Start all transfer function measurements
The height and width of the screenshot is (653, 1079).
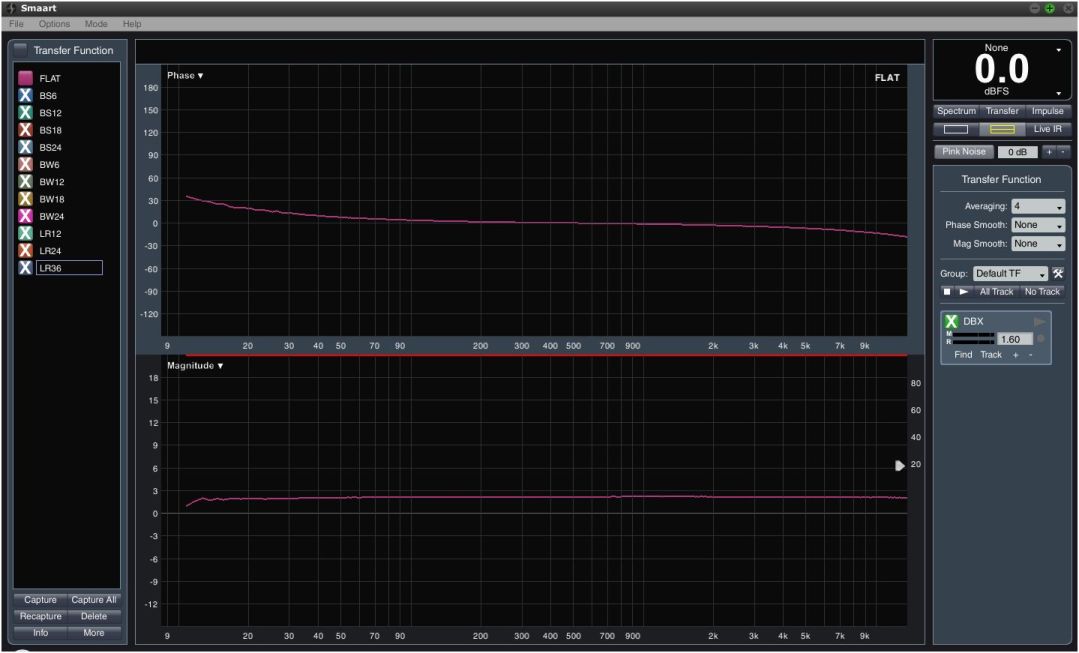coord(963,292)
